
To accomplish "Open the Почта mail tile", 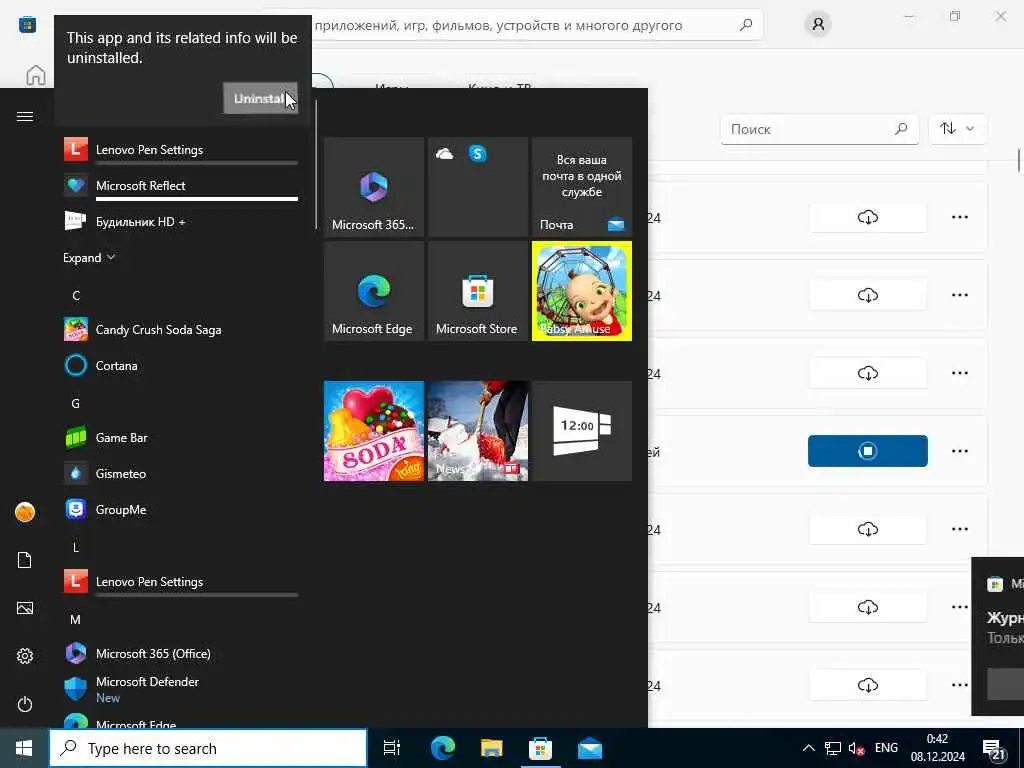I will (x=582, y=187).
